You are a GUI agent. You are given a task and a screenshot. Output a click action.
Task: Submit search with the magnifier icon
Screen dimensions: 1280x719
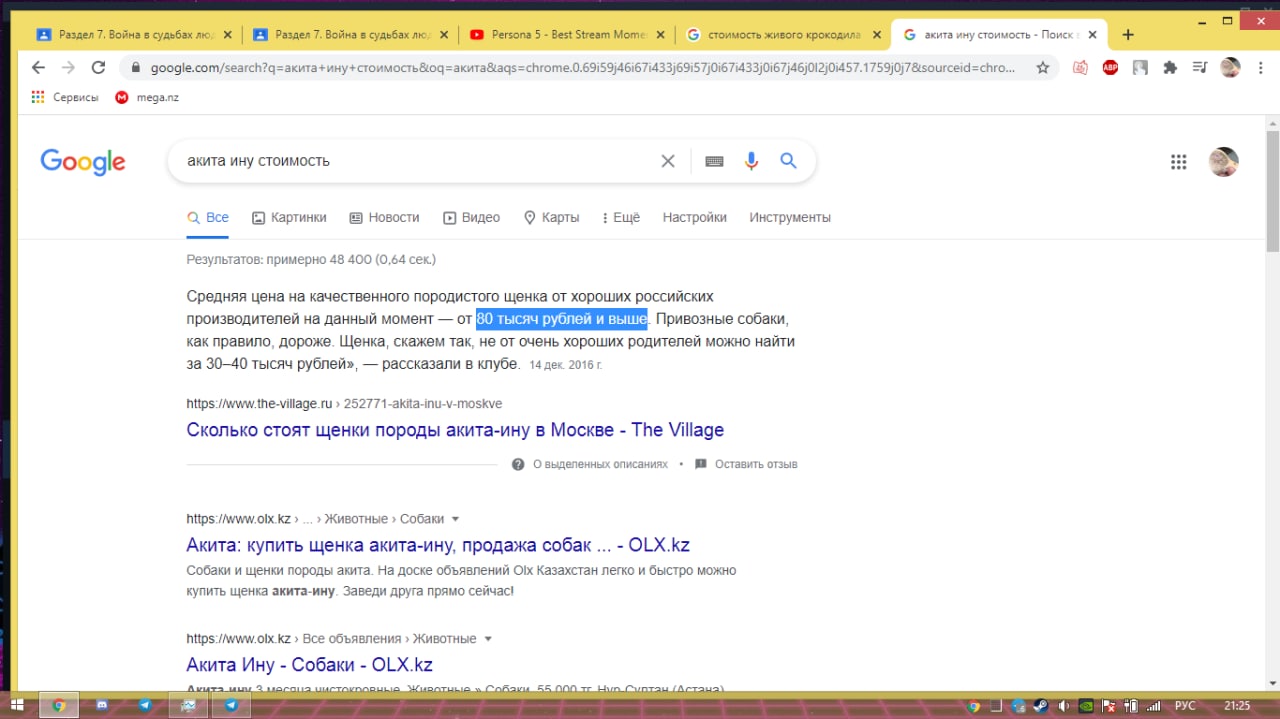point(789,160)
